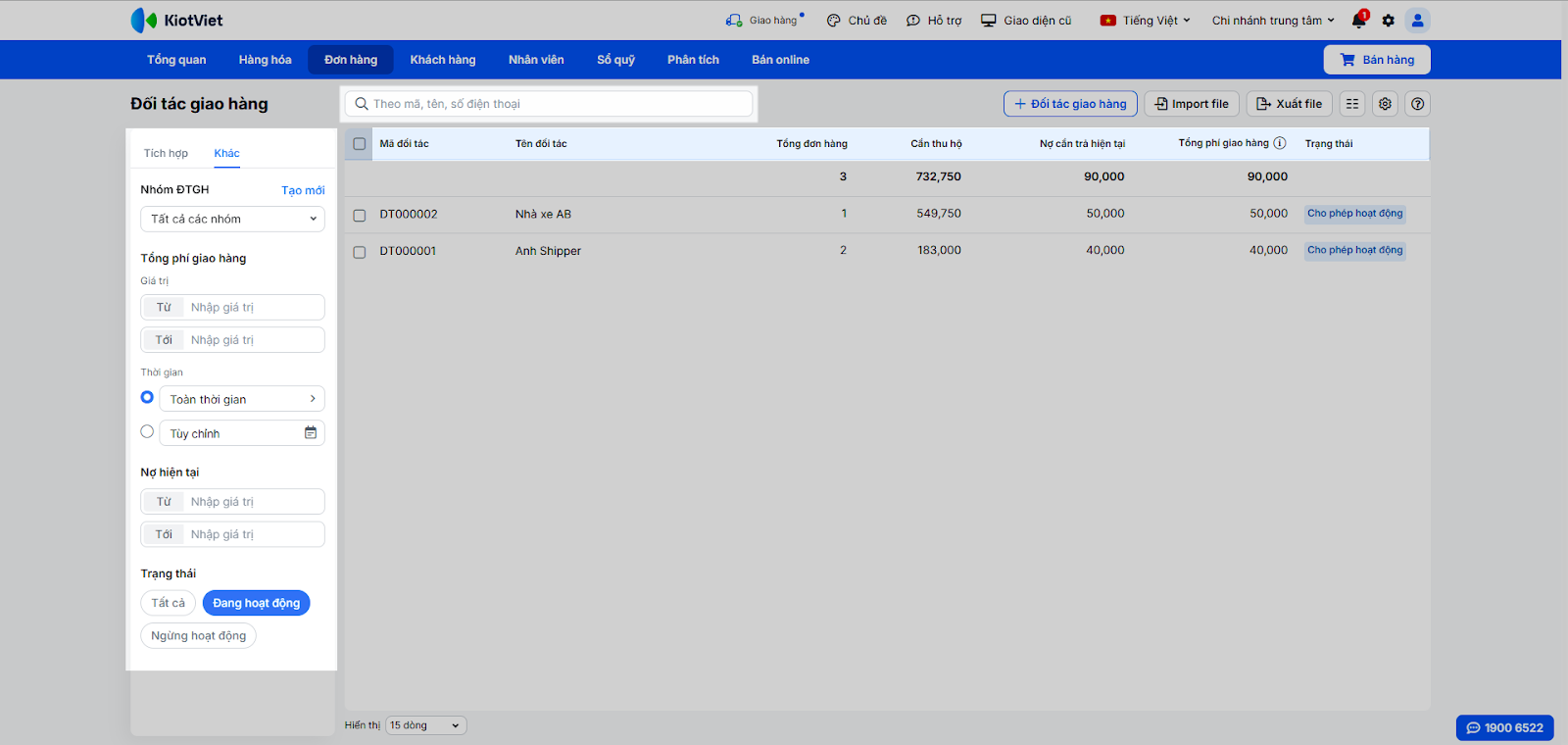Open the Tổng quan menu
The height and width of the screenshot is (745, 1568).
(x=176, y=60)
